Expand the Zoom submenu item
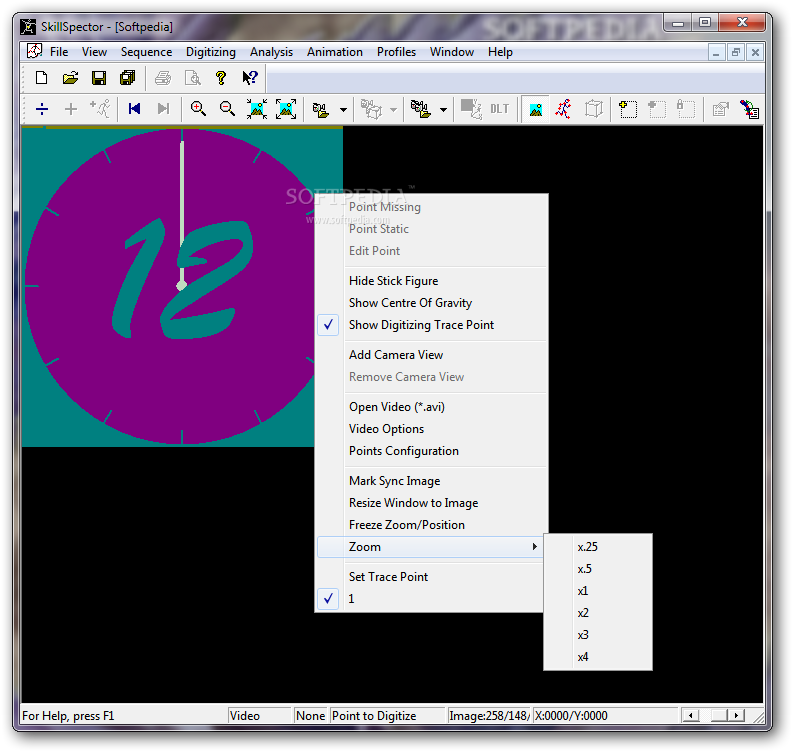Viewport: 793px width, 752px height. tap(430, 547)
